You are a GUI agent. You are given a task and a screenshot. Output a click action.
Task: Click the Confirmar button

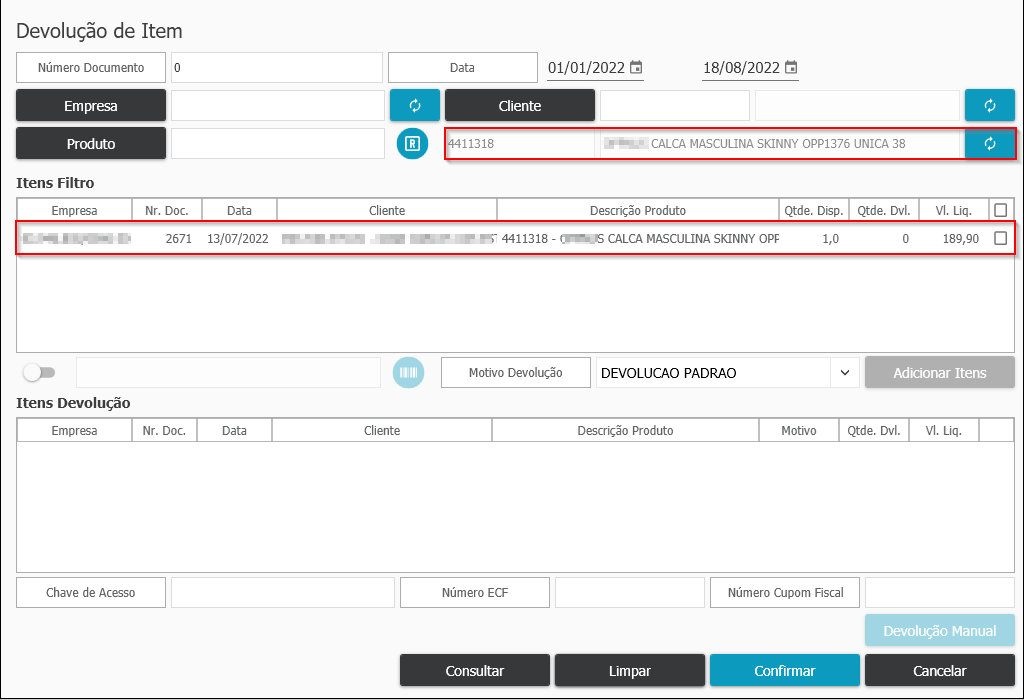click(784, 671)
